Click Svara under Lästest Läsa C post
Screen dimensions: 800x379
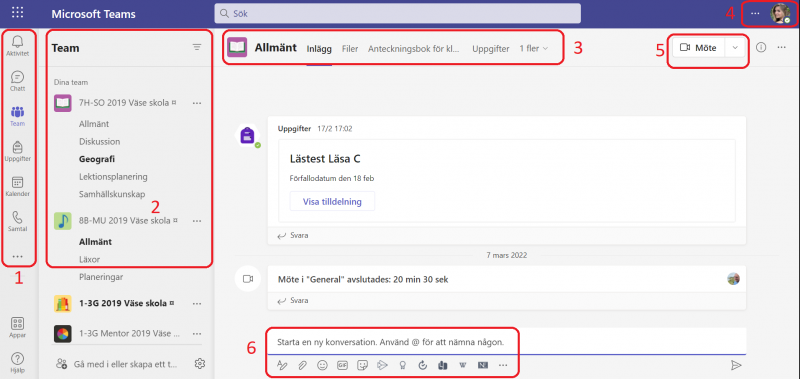[293, 236]
